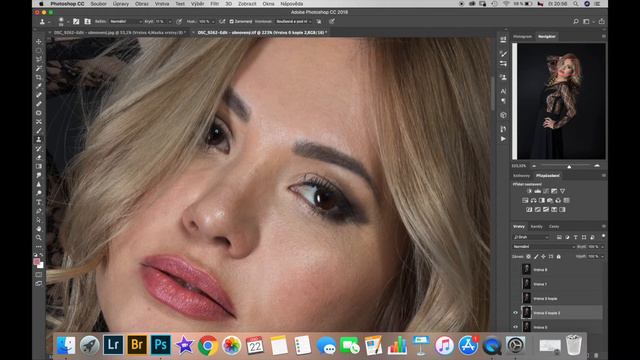The width and height of the screenshot is (640, 360).
Task: Open Photoshop search magnifier icon
Action: click(576, 21)
